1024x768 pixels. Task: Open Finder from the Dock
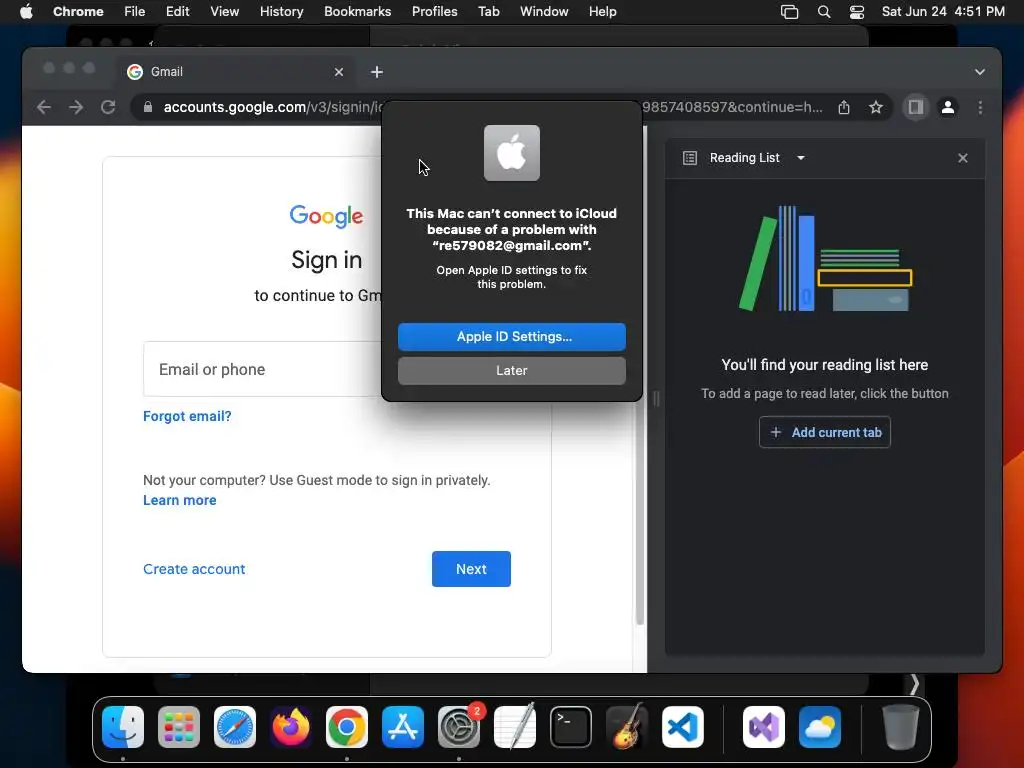123,727
